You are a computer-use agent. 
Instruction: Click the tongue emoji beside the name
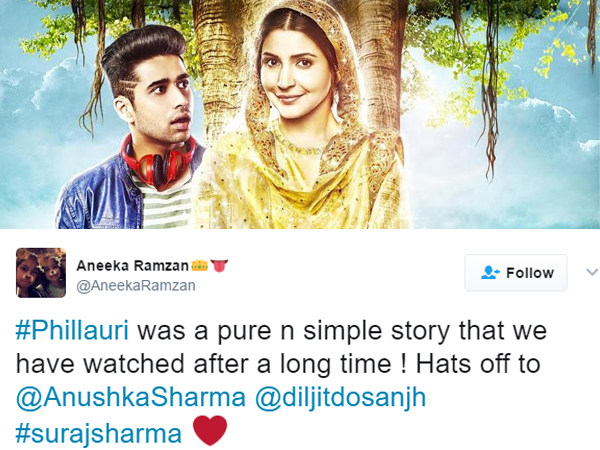[x=219, y=266]
